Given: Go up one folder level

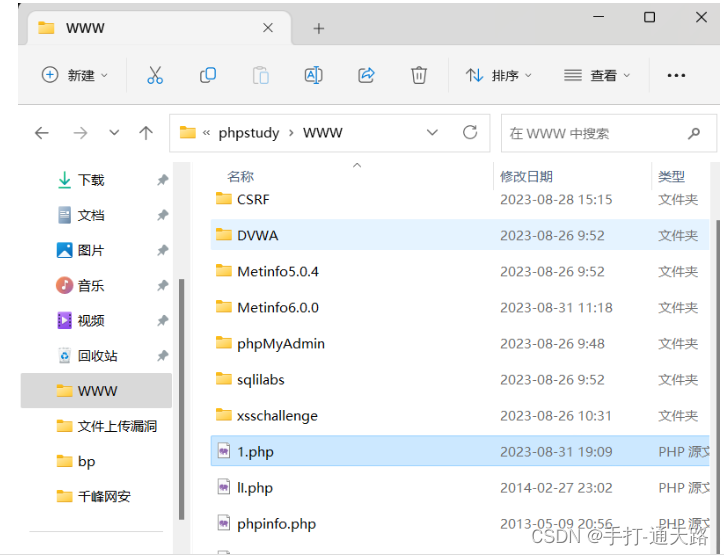Looking at the screenshot, I should click(146, 133).
